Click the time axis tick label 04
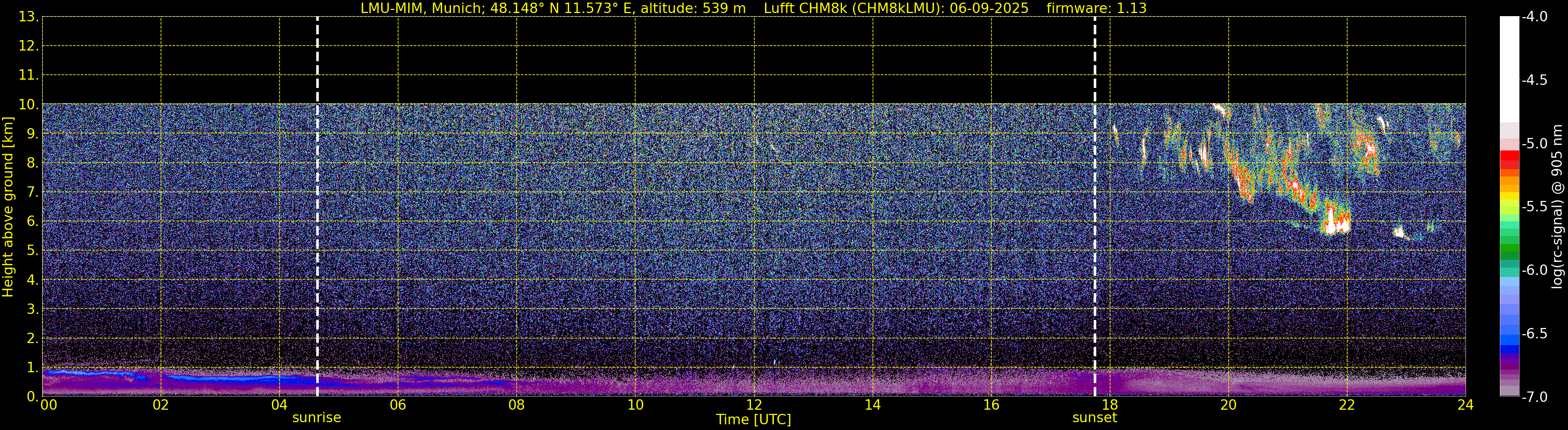The width and height of the screenshot is (1568, 430). 279,405
